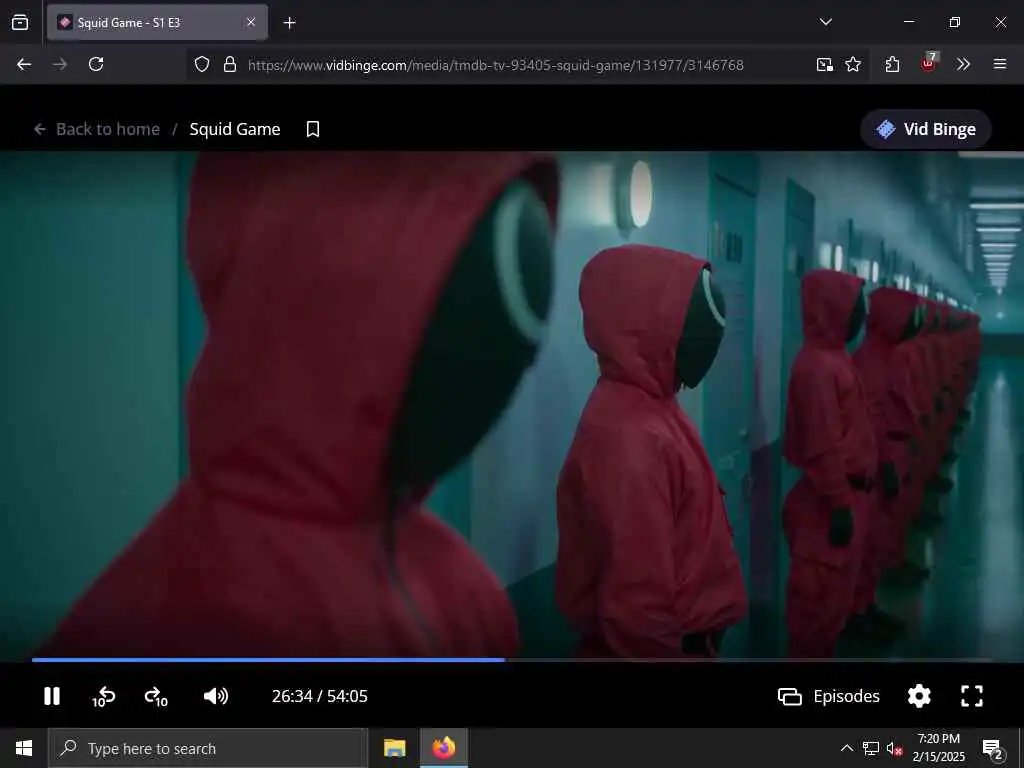
Task: Open the network status tray icon
Action: click(871, 748)
